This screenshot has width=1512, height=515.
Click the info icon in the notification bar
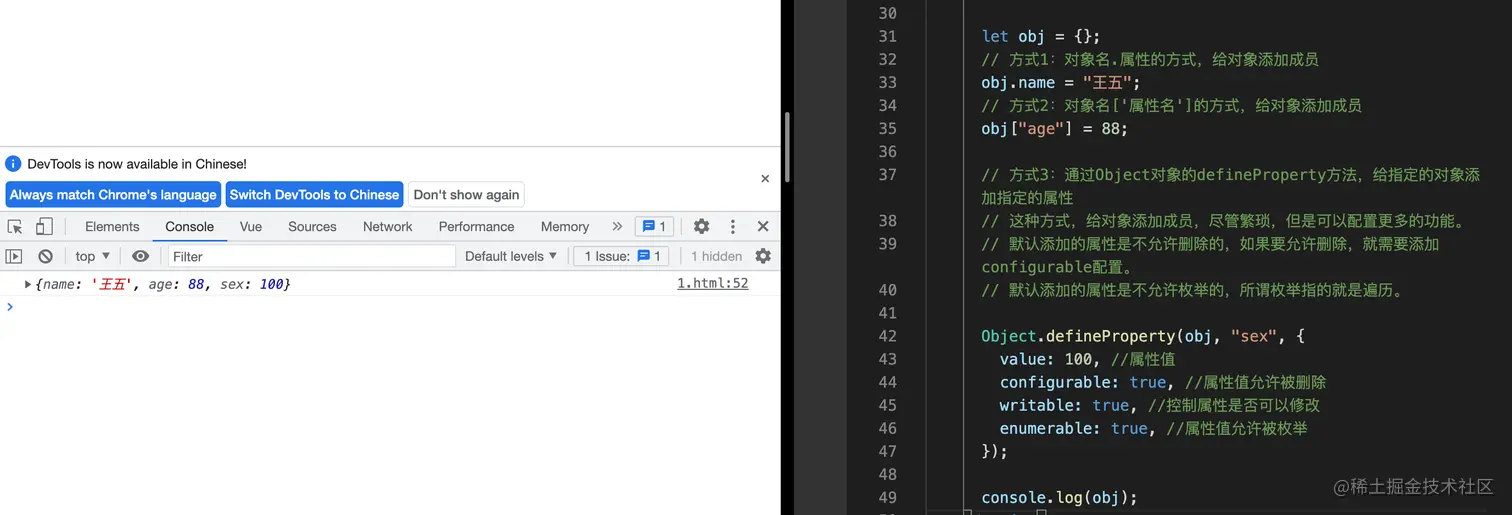pyautogui.click(x=13, y=164)
